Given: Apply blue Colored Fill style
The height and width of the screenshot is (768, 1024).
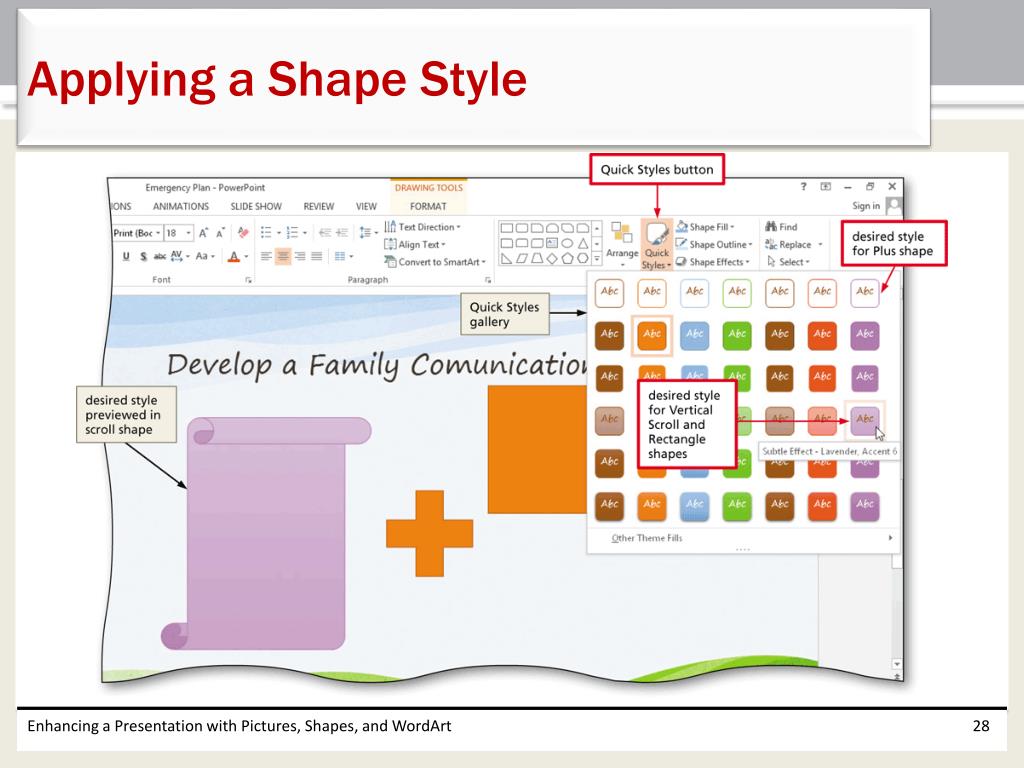Looking at the screenshot, I should 694,334.
